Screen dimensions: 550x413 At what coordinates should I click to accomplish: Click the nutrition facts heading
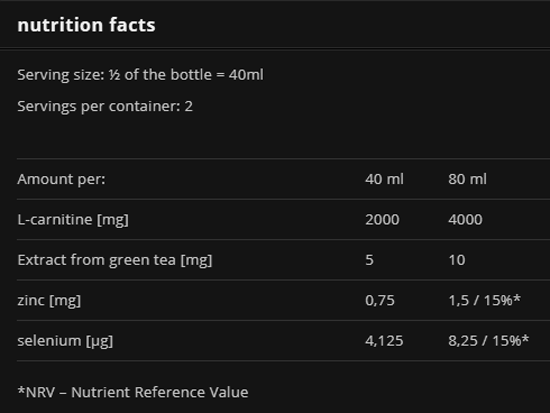[x=86, y=25]
